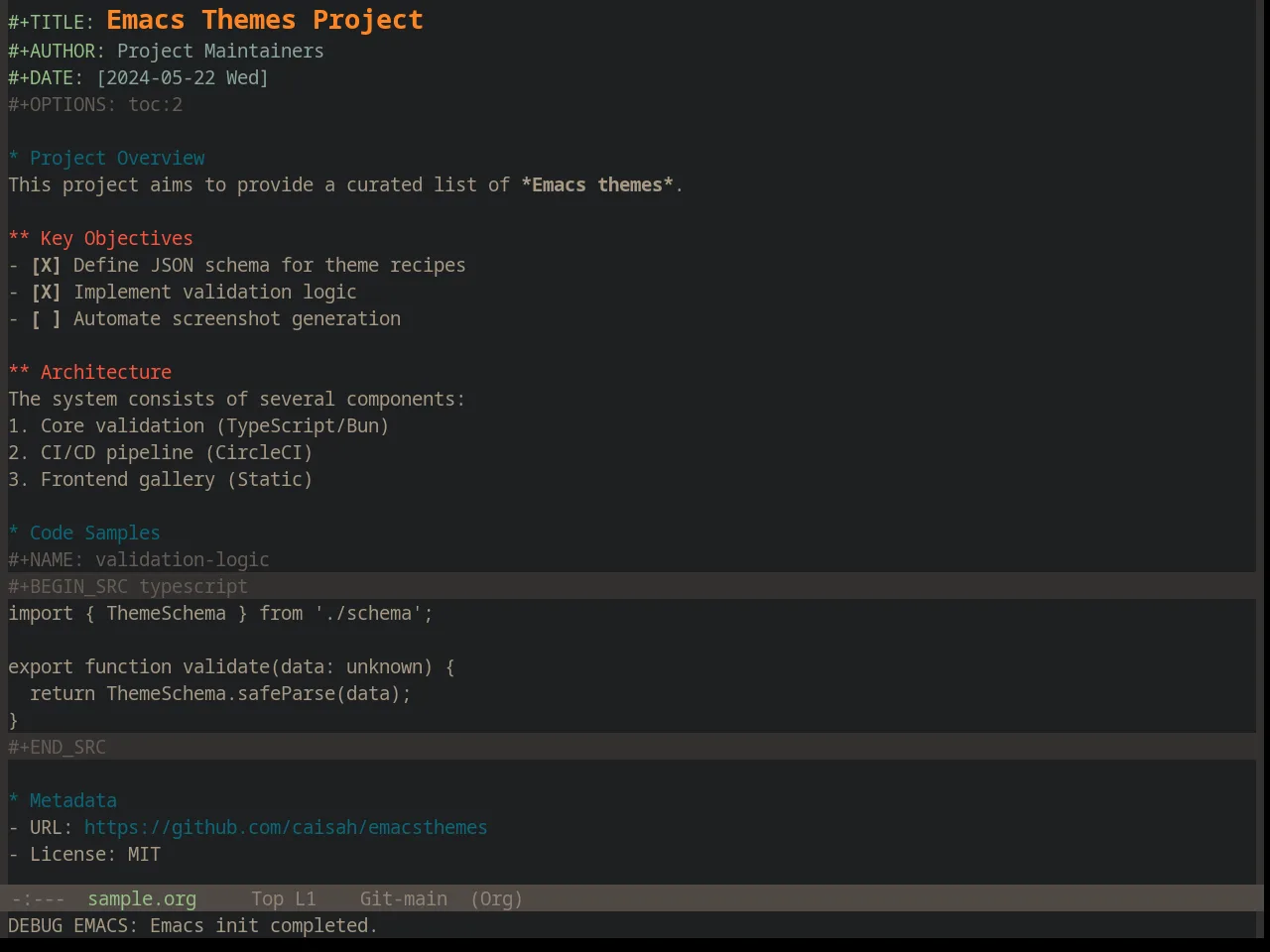Click the 'Key Objectives' heading text
The image size is (1270, 952).
117,238
